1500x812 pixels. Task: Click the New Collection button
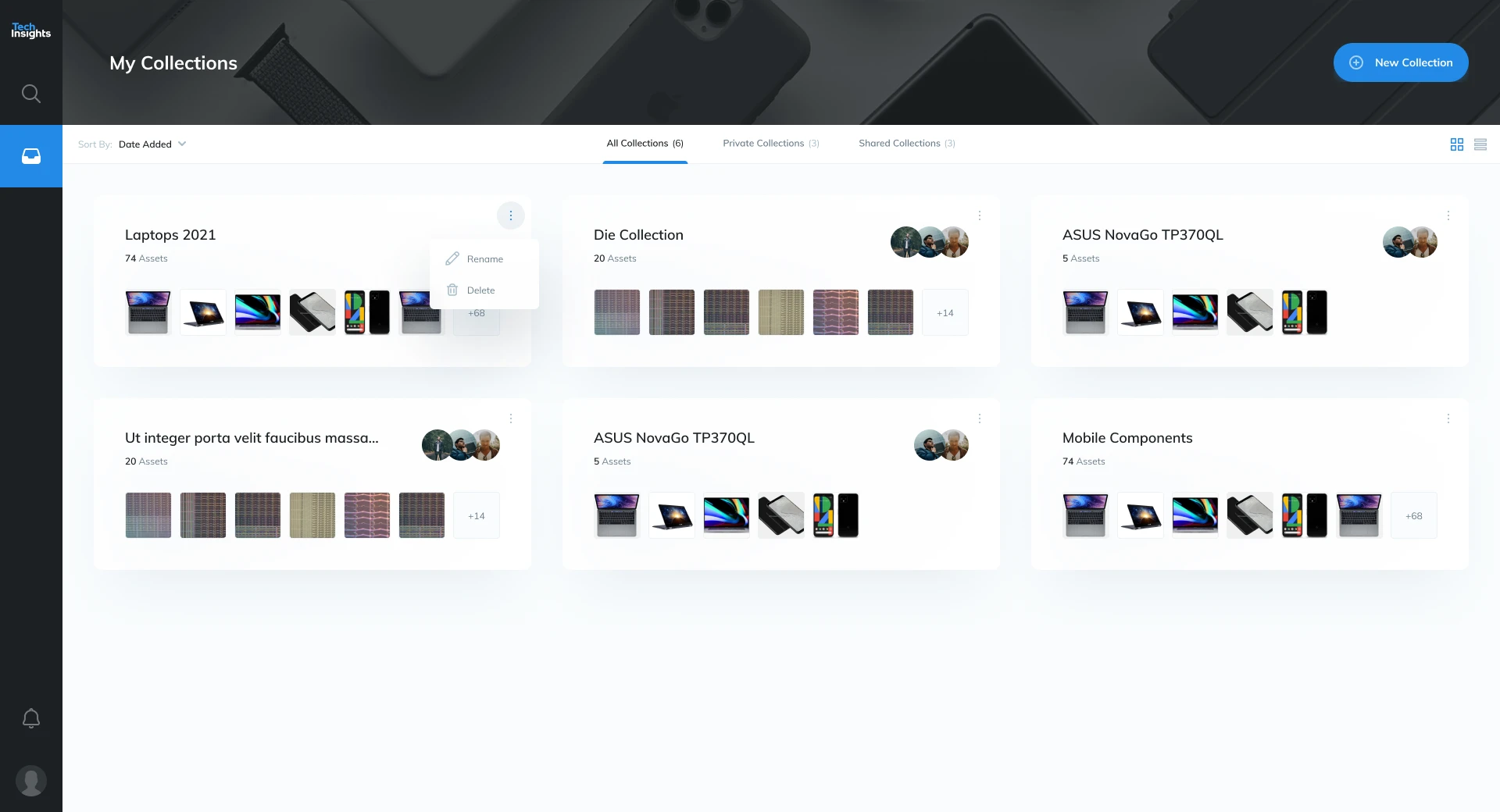tap(1401, 62)
